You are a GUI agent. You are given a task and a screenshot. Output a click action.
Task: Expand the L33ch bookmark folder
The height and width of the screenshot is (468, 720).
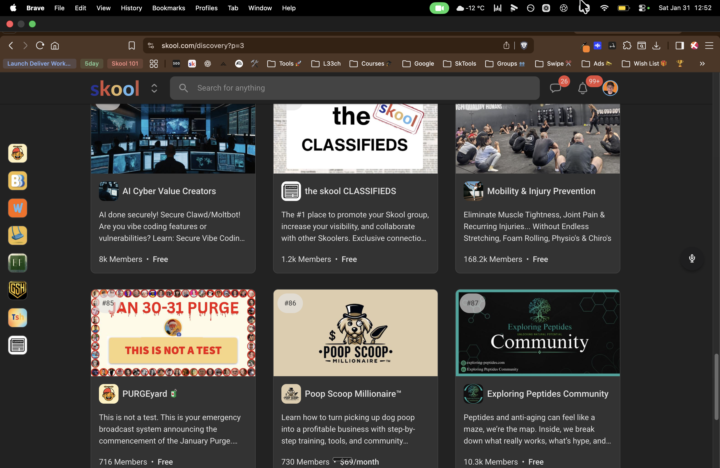point(326,63)
